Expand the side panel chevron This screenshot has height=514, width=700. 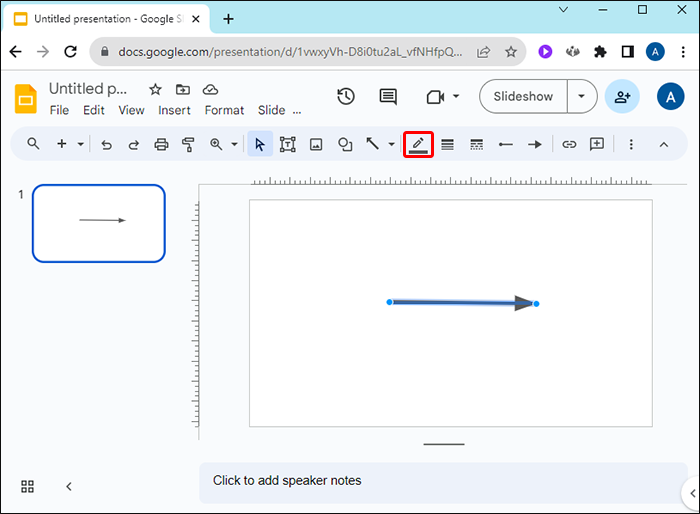(x=692, y=493)
